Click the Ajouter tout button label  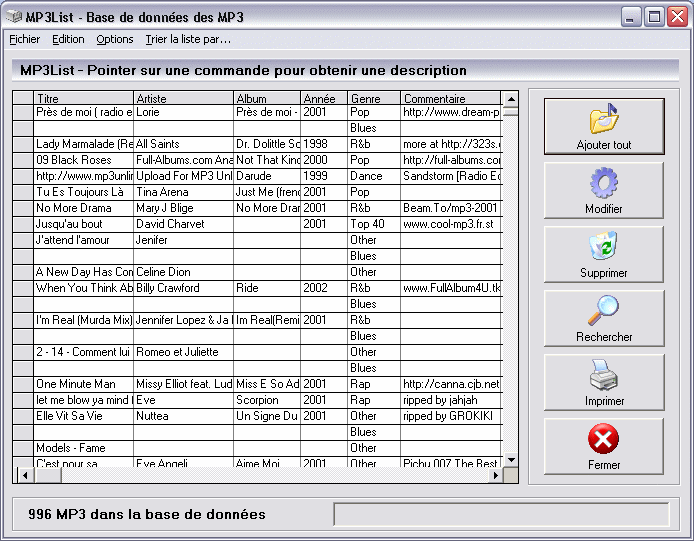point(604,145)
